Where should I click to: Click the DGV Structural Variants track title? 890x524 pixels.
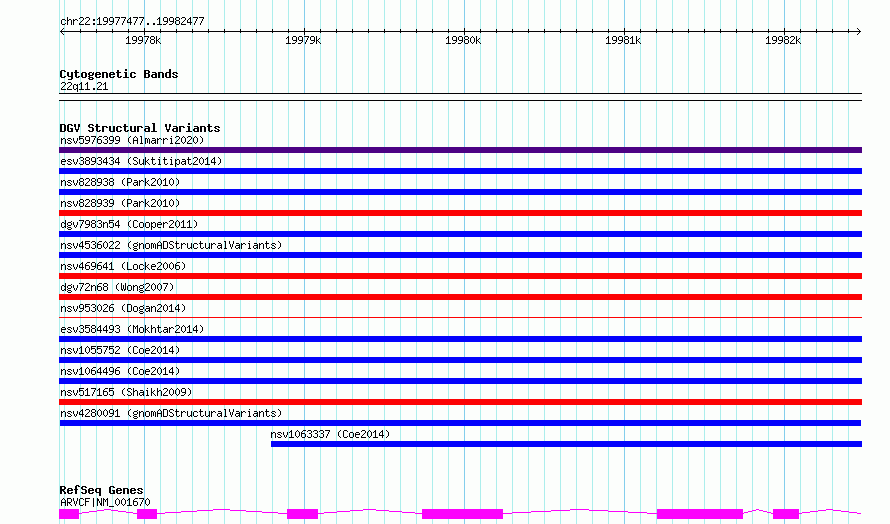pos(140,128)
